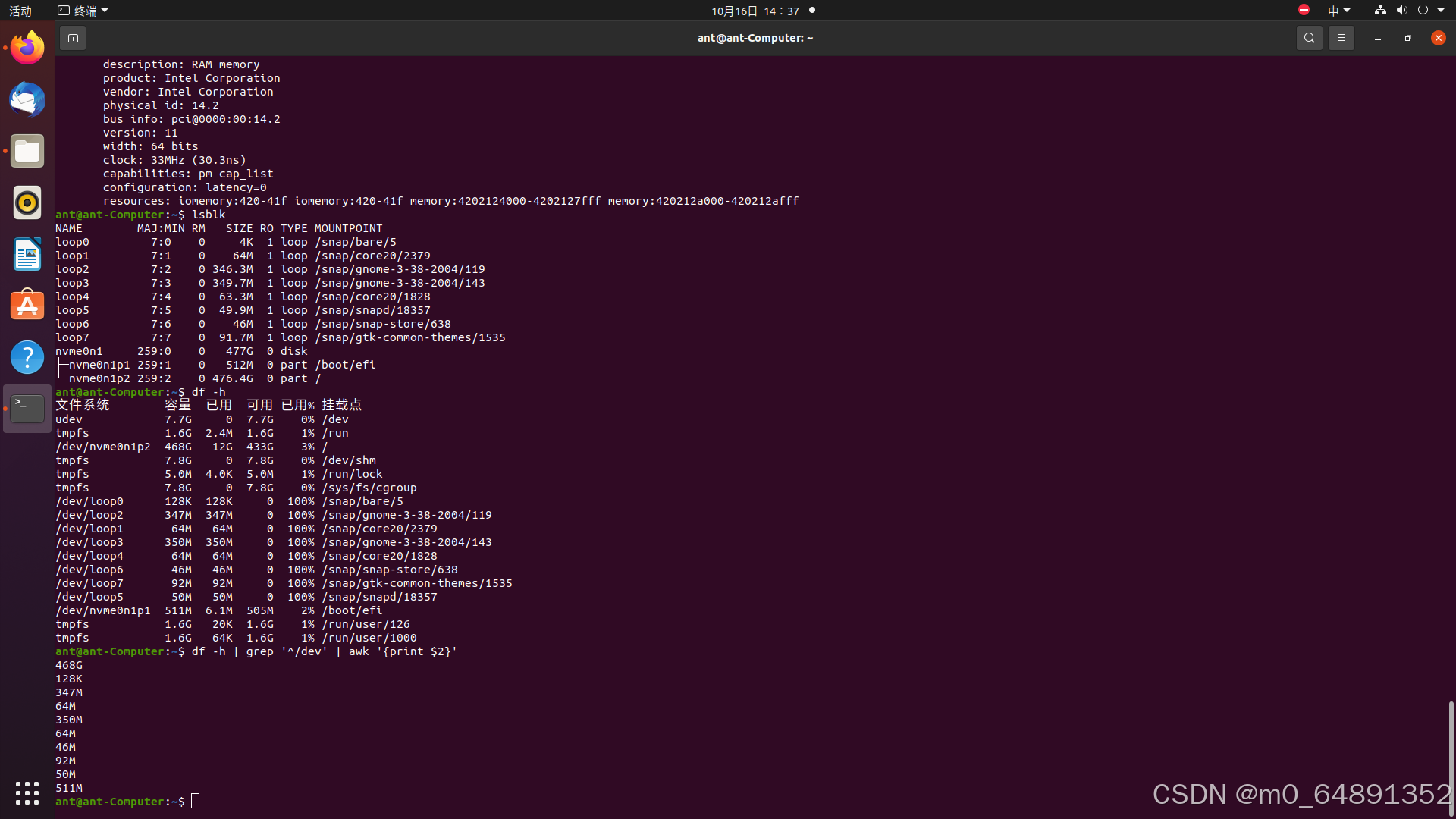Open the terminal hamburger menu
This screenshot has width=1456, height=819.
[1341, 38]
